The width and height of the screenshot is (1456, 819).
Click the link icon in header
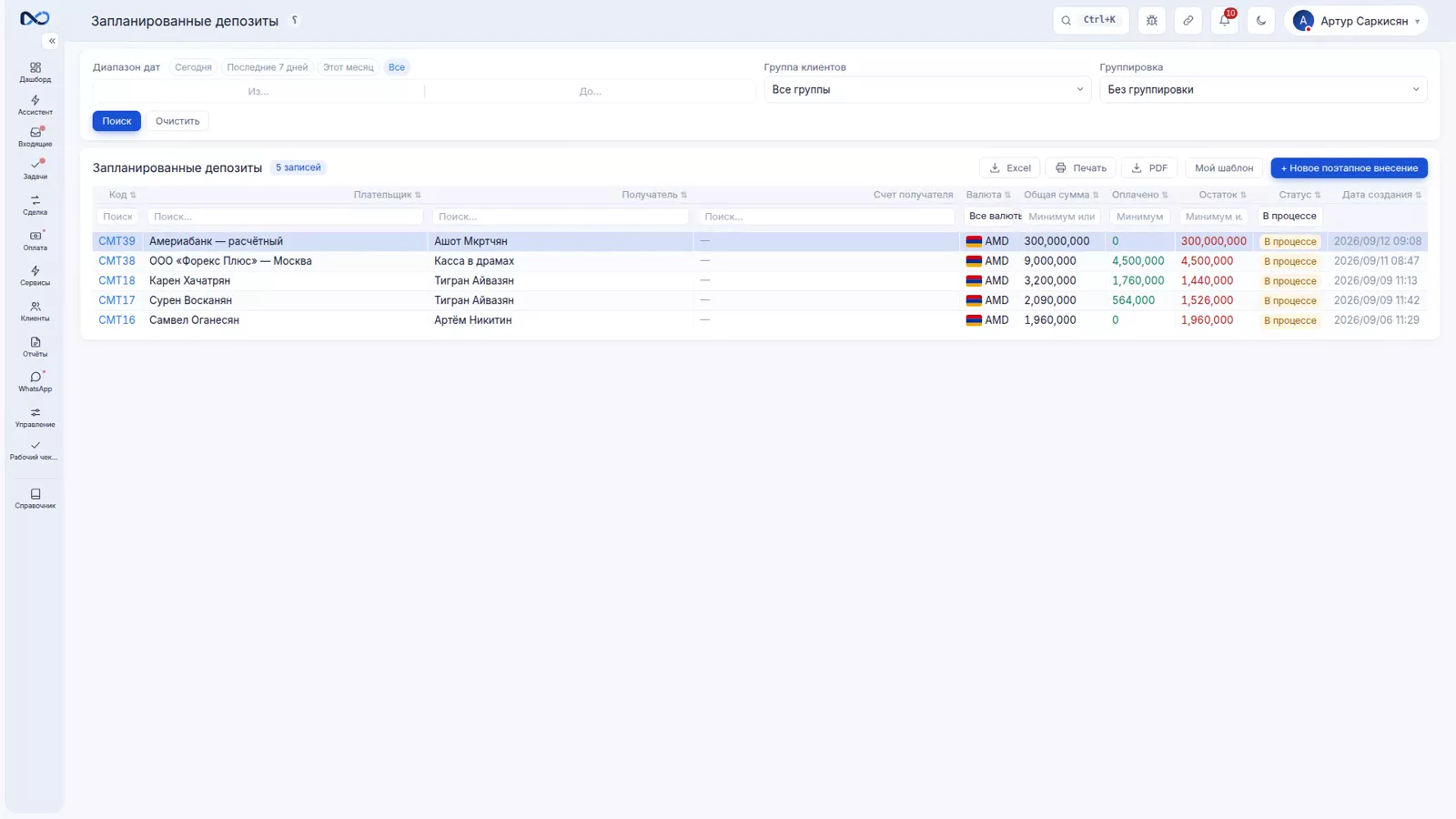[1188, 20]
